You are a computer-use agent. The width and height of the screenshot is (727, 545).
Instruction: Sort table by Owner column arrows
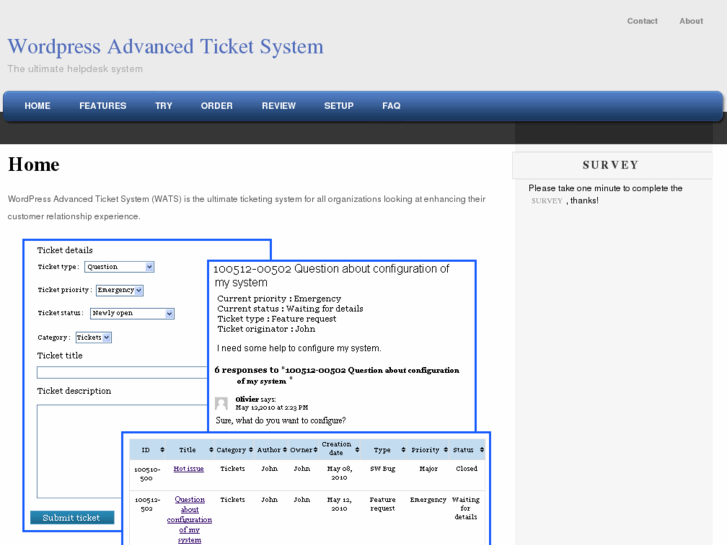point(315,450)
